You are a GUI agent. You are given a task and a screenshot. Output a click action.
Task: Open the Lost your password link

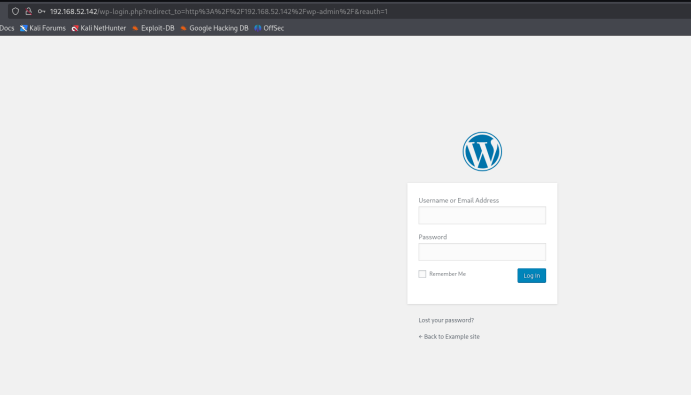(446, 320)
